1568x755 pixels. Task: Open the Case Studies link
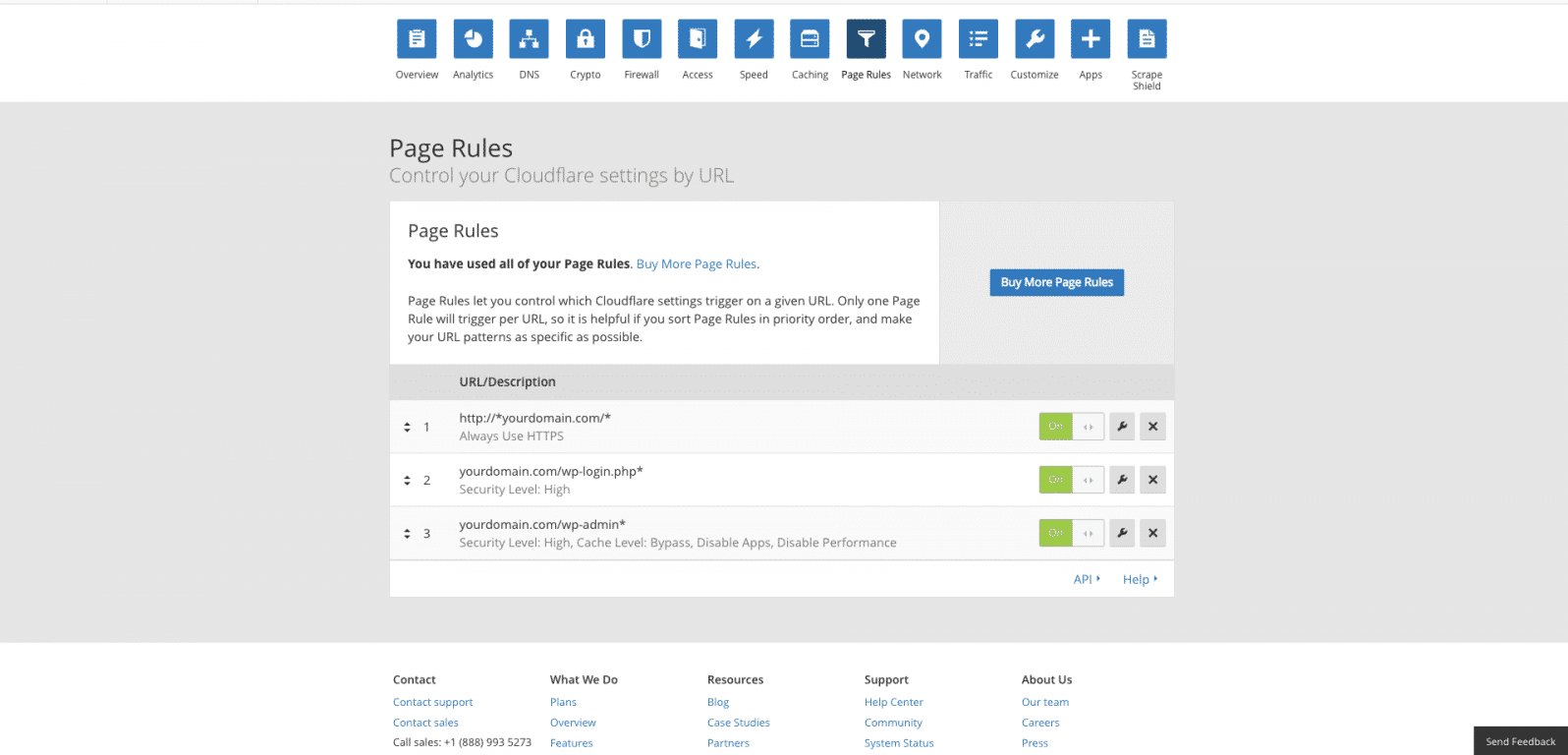pyautogui.click(x=739, y=723)
